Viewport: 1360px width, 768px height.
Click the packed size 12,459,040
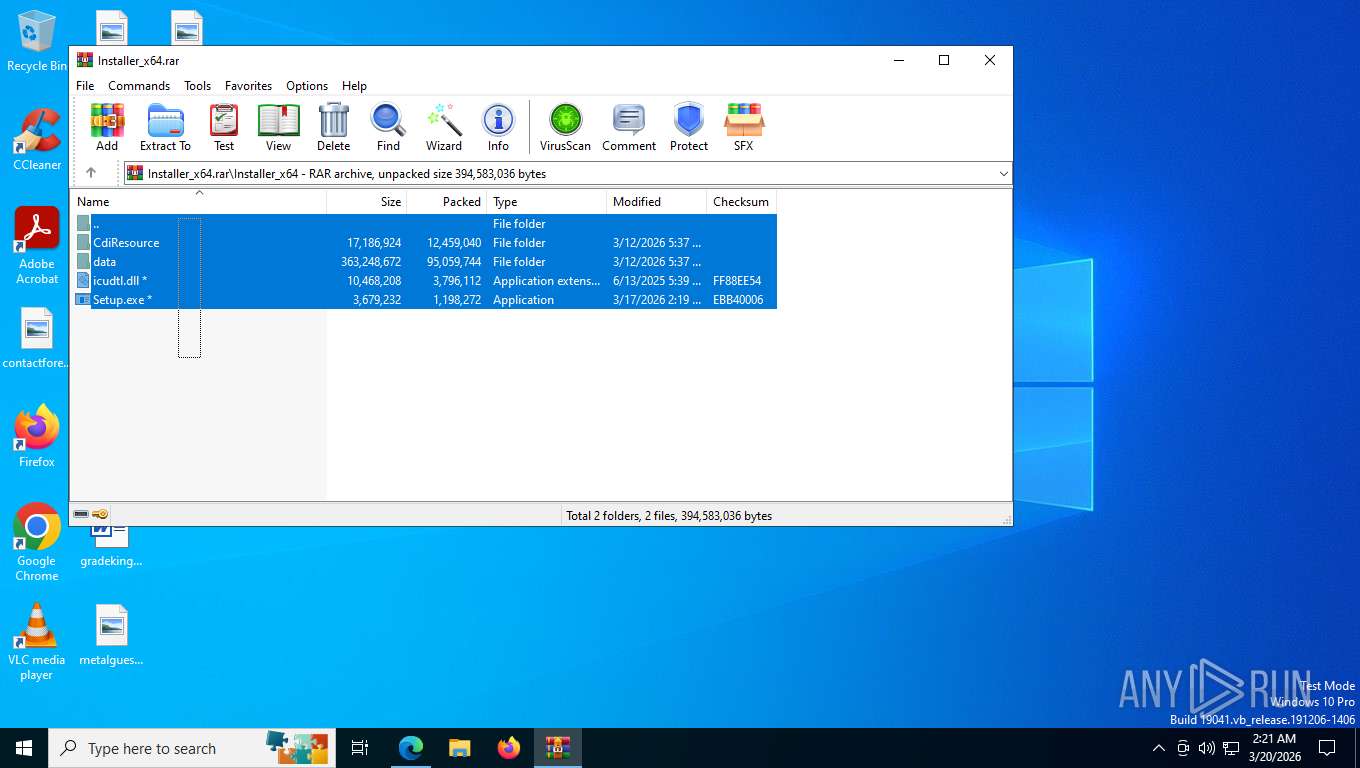pos(454,243)
